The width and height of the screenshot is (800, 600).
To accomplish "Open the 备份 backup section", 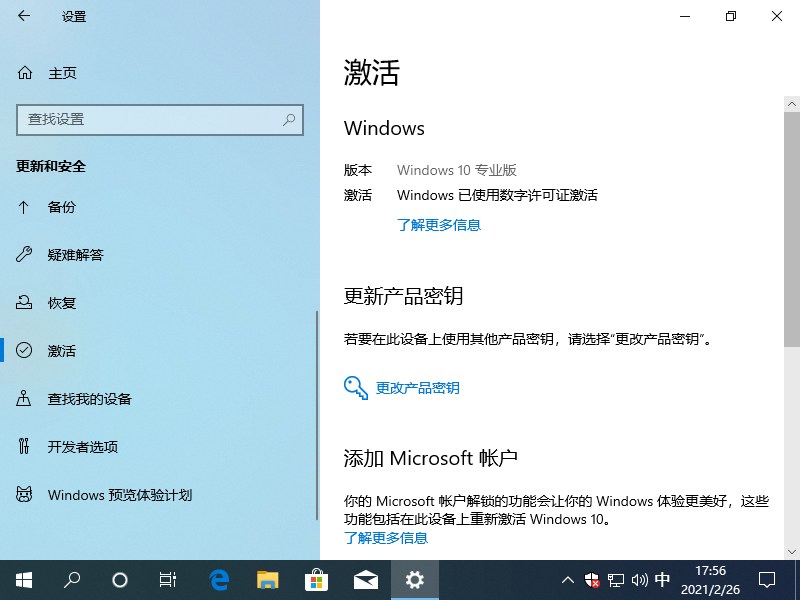I will [61, 207].
